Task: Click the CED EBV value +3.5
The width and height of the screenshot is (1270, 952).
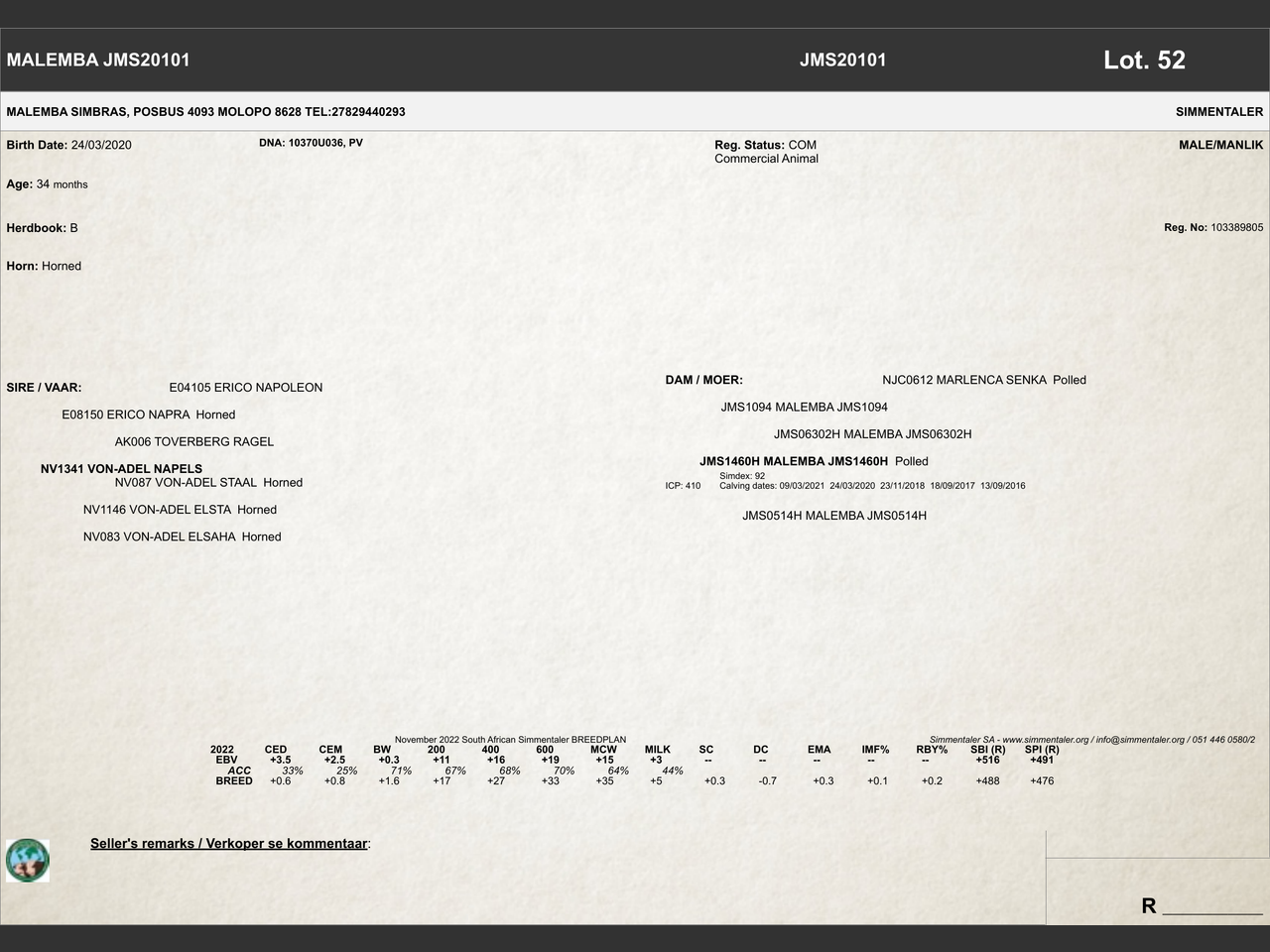Action: click(280, 760)
